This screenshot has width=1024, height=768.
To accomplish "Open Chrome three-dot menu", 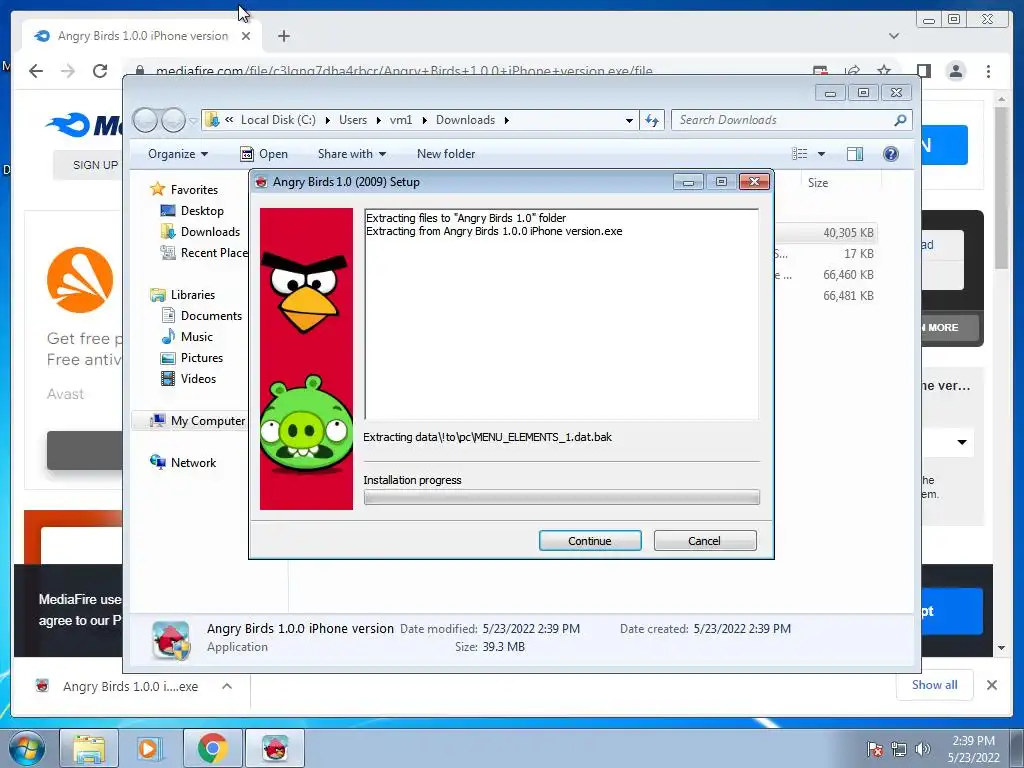I will tap(988, 71).
